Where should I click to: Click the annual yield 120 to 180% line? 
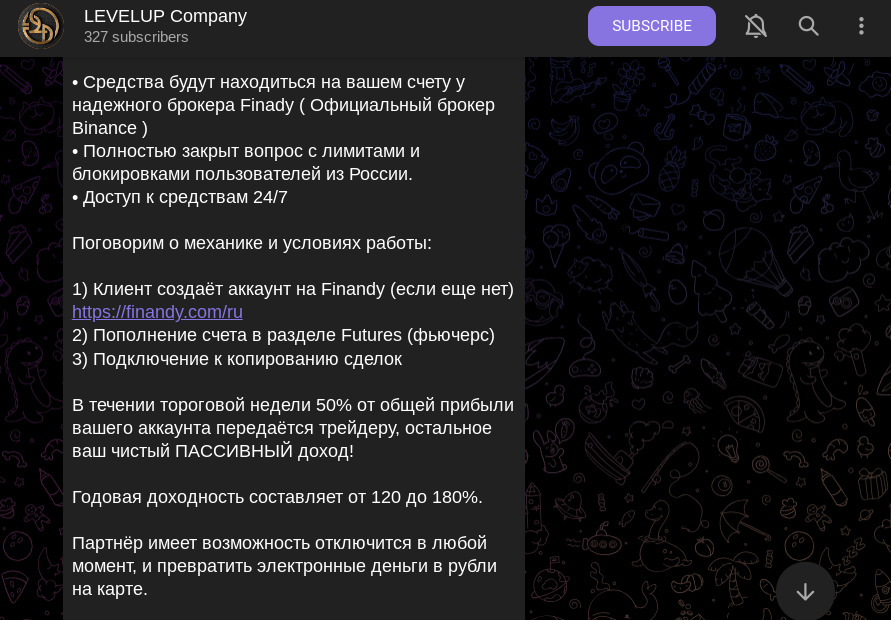277,497
